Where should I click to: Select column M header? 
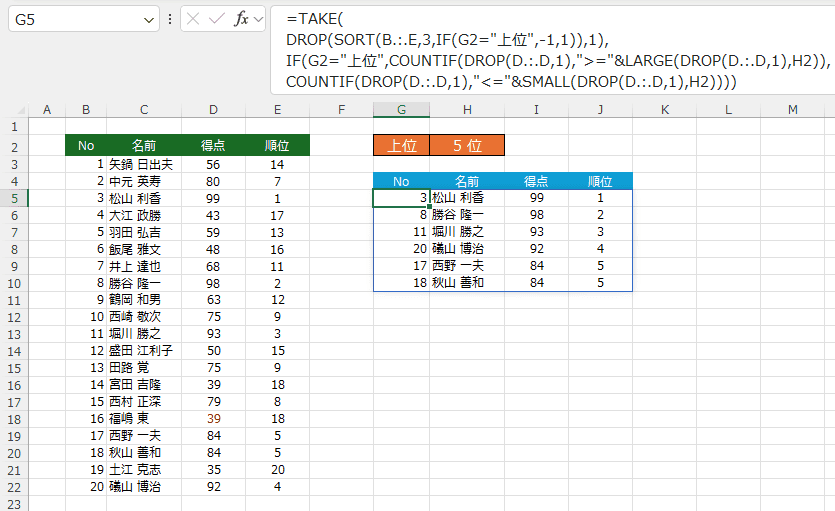pos(792,109)
